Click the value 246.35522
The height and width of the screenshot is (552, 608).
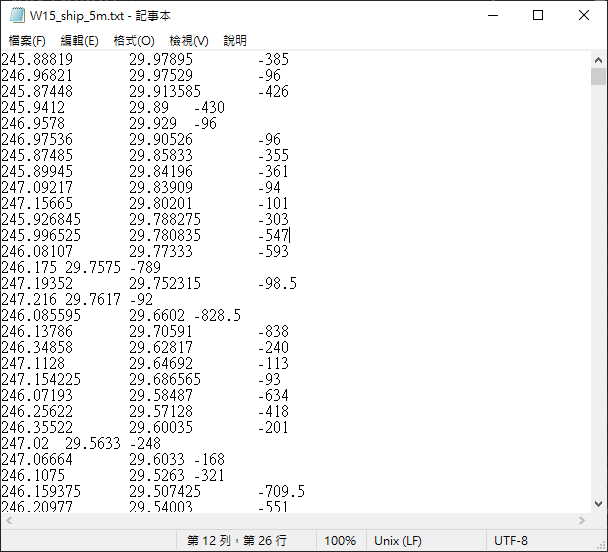[37, 427]
